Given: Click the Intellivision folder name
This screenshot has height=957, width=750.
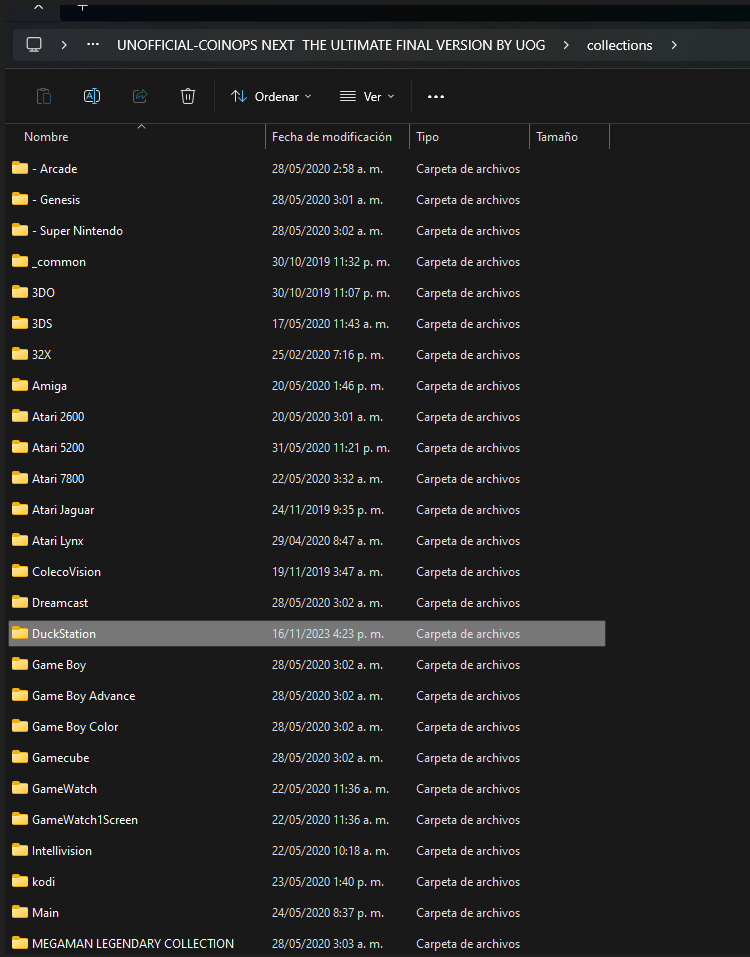Looking at the screenshot, I should click(62, 851).
